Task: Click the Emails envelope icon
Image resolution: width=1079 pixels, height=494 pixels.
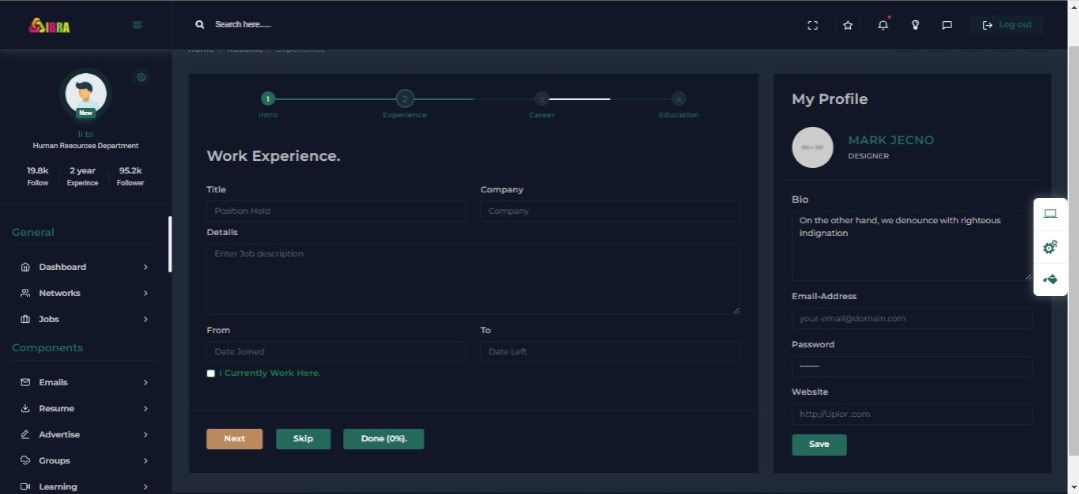Action: [25, 383]
